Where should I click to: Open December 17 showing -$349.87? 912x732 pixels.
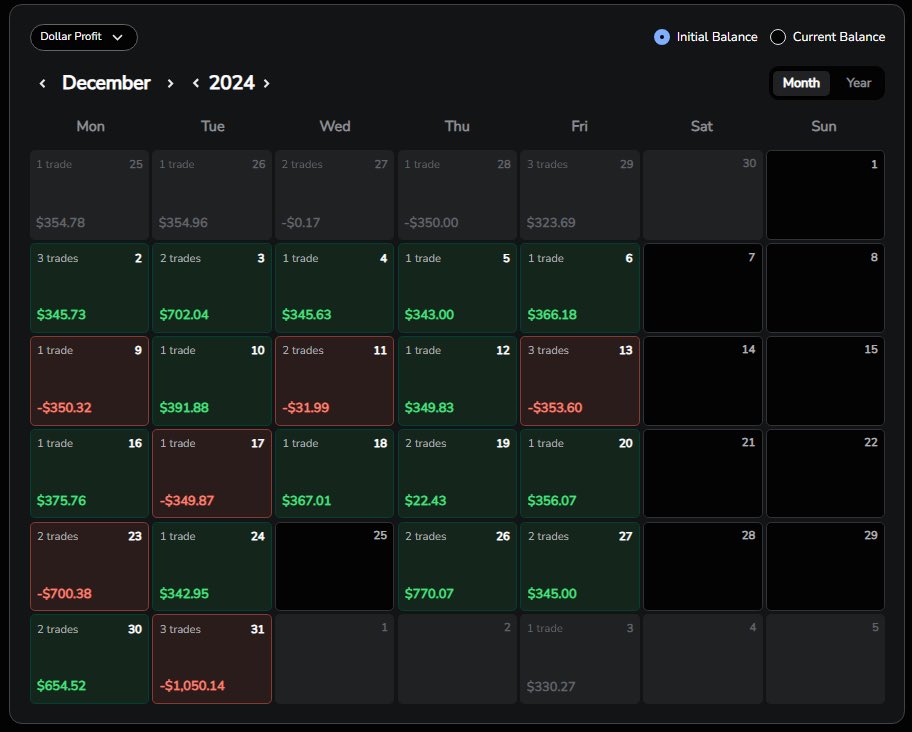212,473
